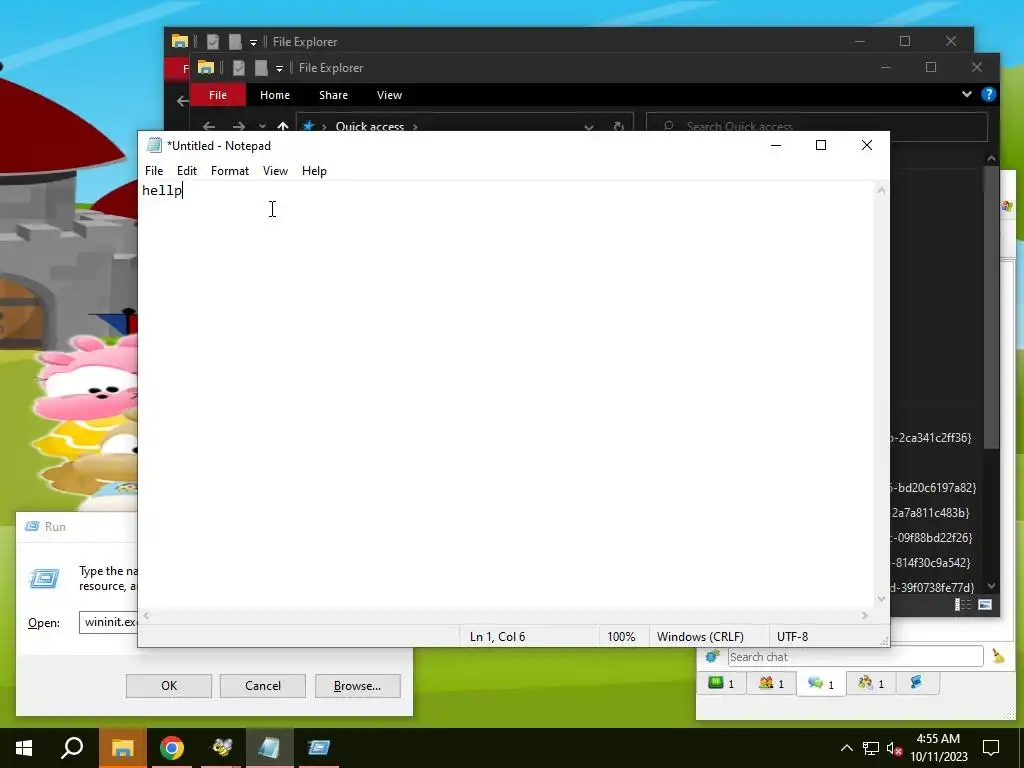Switch File Explorer to the large icons view
Image resolution: width=1024 pixels, height=768 pixels.
pyautogui.click(x=984, y=605)
